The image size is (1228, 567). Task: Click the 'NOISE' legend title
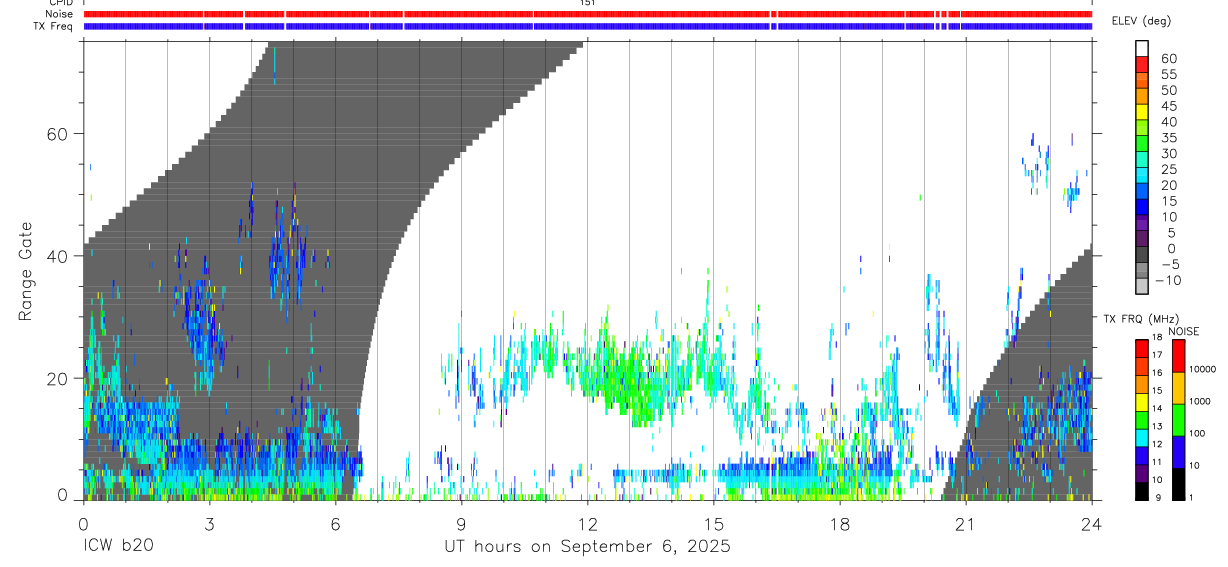tap(1183, 331)
